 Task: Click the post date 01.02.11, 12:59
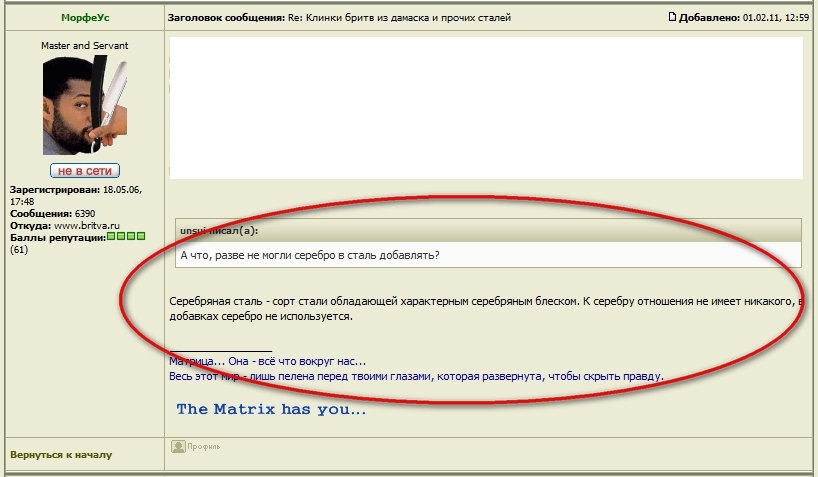point(776,18)
